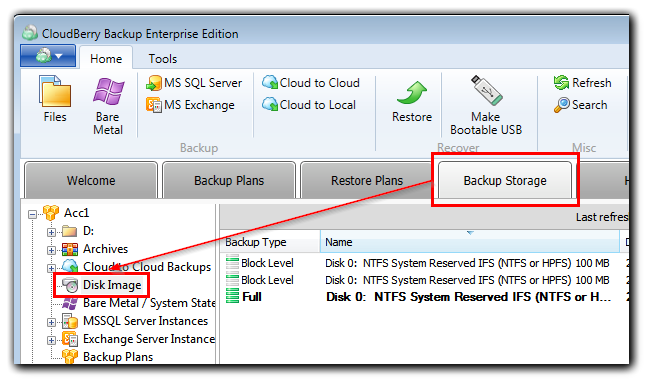The height and width of the screenshot is (386, 651).
Task: Switch to the Tools ribbon tab
Action: [x=163, y=59]
